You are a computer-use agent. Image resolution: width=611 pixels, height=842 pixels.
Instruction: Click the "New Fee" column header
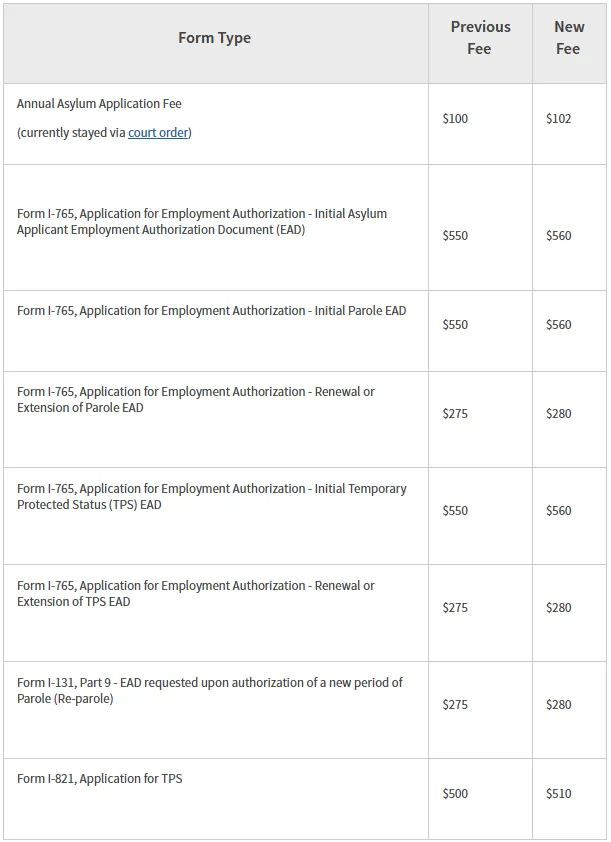(x=568, y=38)
